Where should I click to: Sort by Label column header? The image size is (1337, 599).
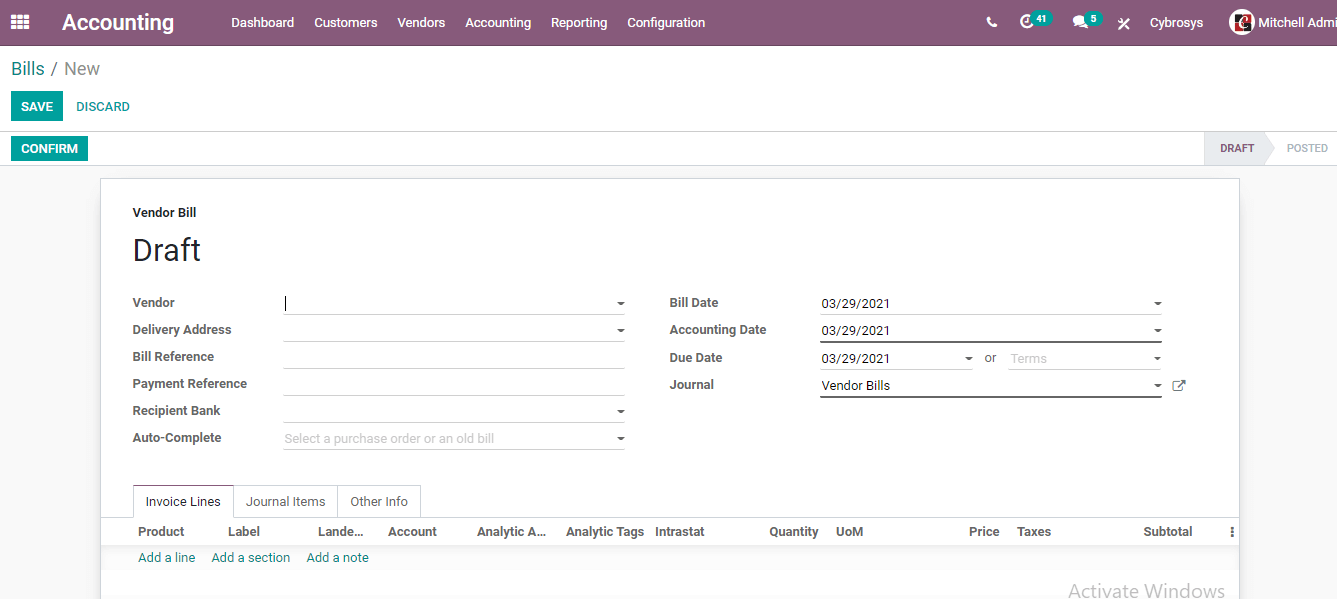tap(244, 532)
